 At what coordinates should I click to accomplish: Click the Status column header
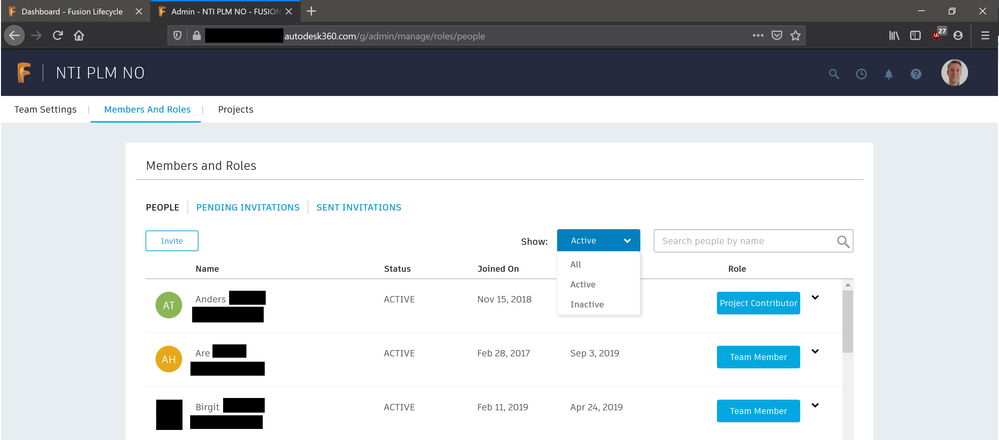click(x=397, y=269)
